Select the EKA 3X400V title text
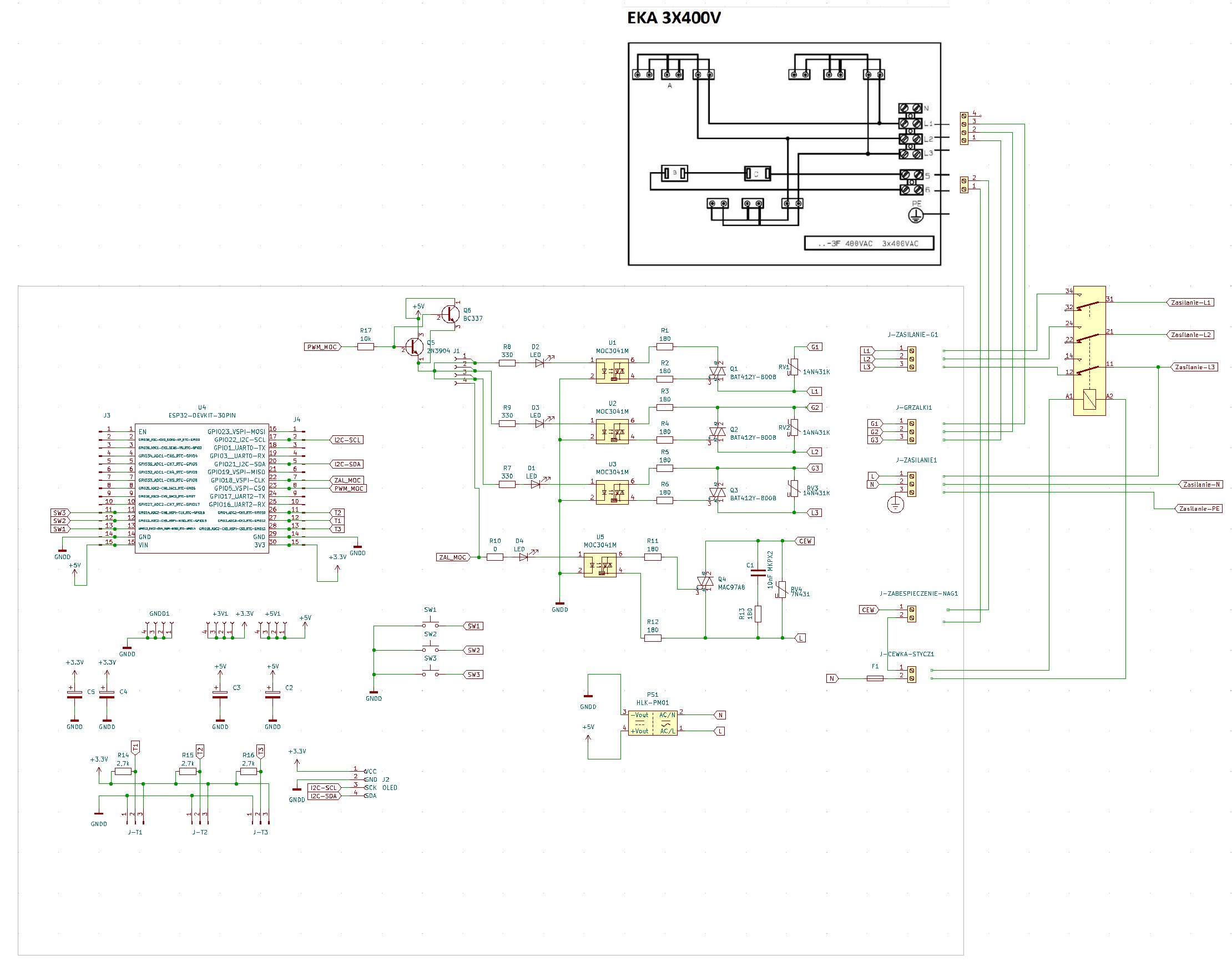Image resolution: width=1232 pixels, height=966 pixels. pos(673,18)
